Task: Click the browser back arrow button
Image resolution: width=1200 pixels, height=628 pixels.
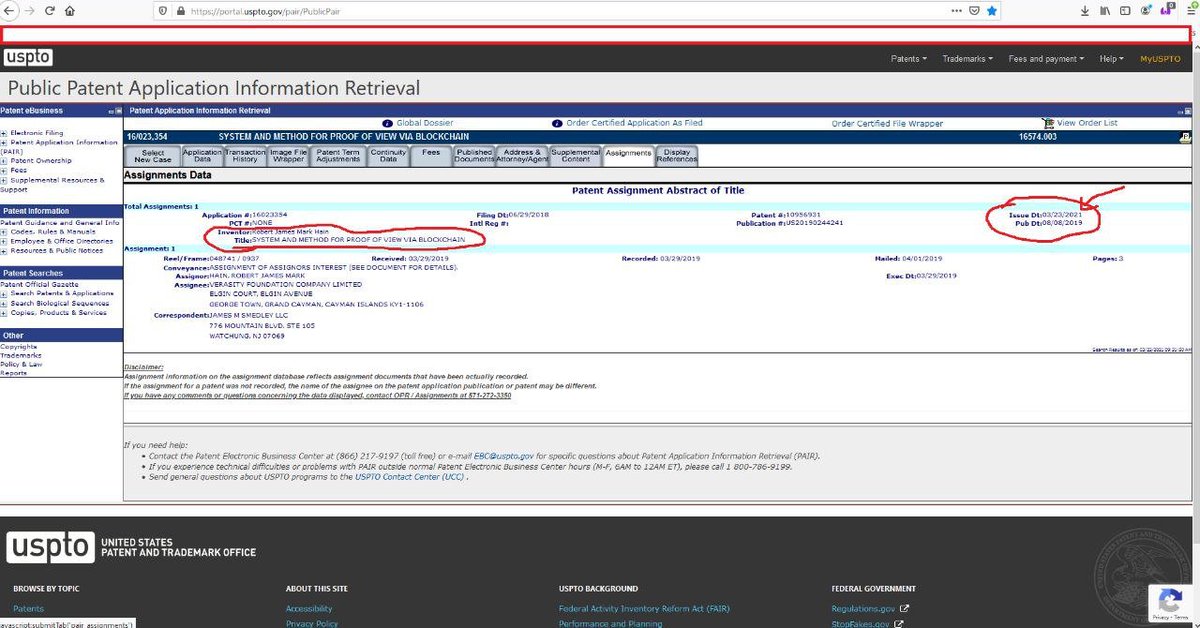Action: pos(9,11)
